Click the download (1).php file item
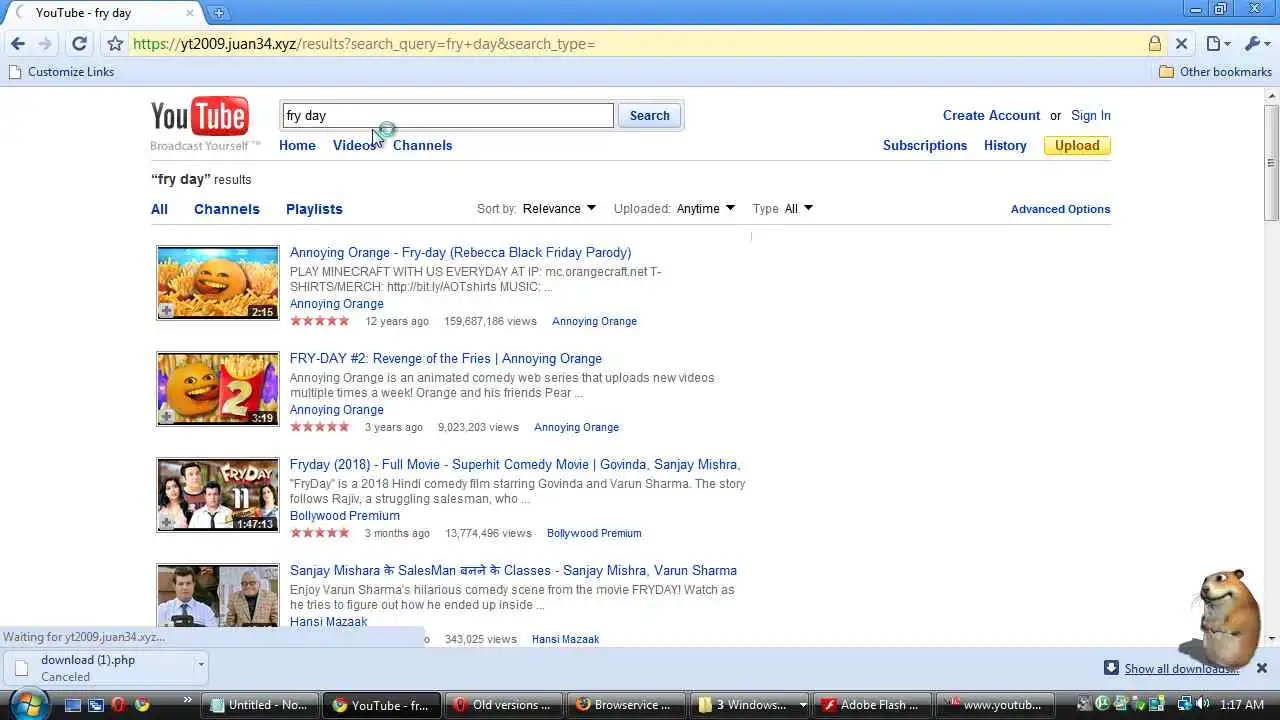The image size is (1280, 720). pyautogui.click(x=100, y=668)
